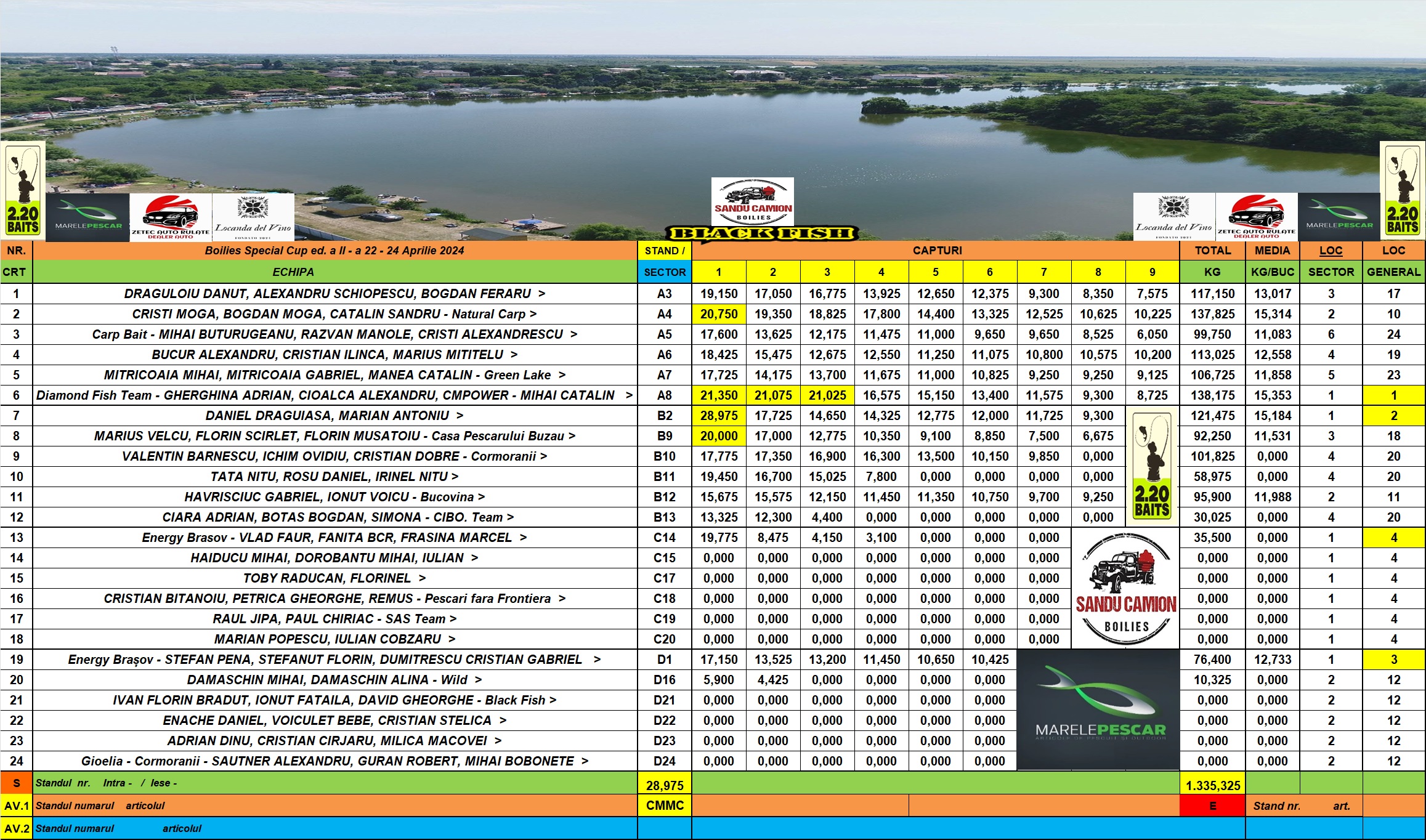Click media value 15,353
Screen dimensions: 1426x840
point(1272,395)
